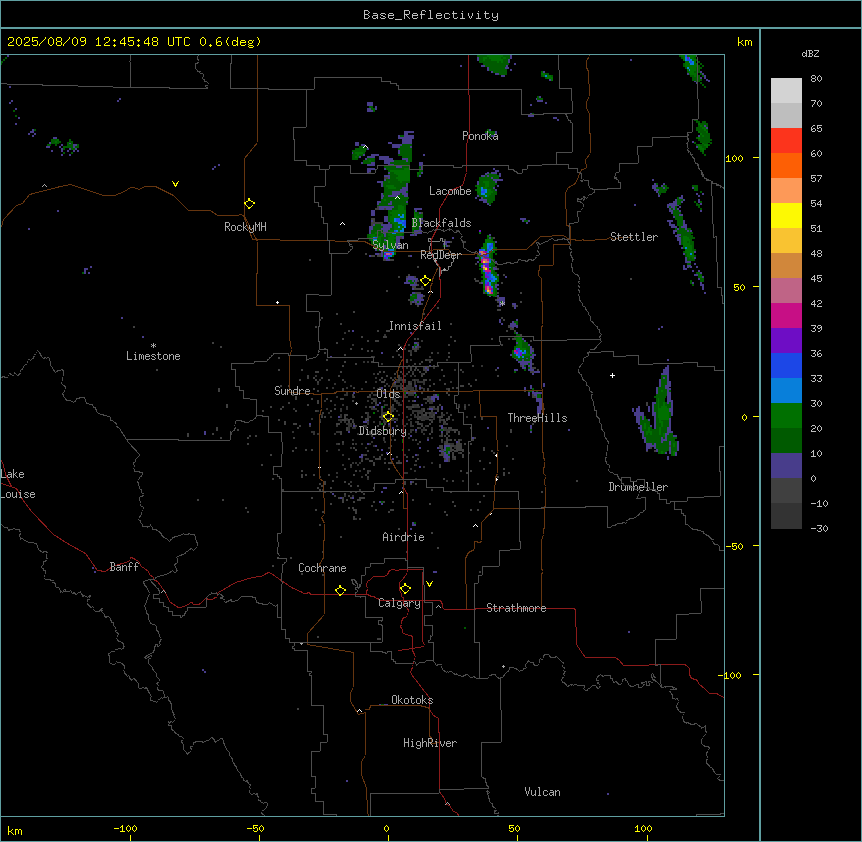The height and width of the screenshot is (842, 862).
Task: Click the yellow V marker northwest of RockyMH
Action: coord(175,184)
